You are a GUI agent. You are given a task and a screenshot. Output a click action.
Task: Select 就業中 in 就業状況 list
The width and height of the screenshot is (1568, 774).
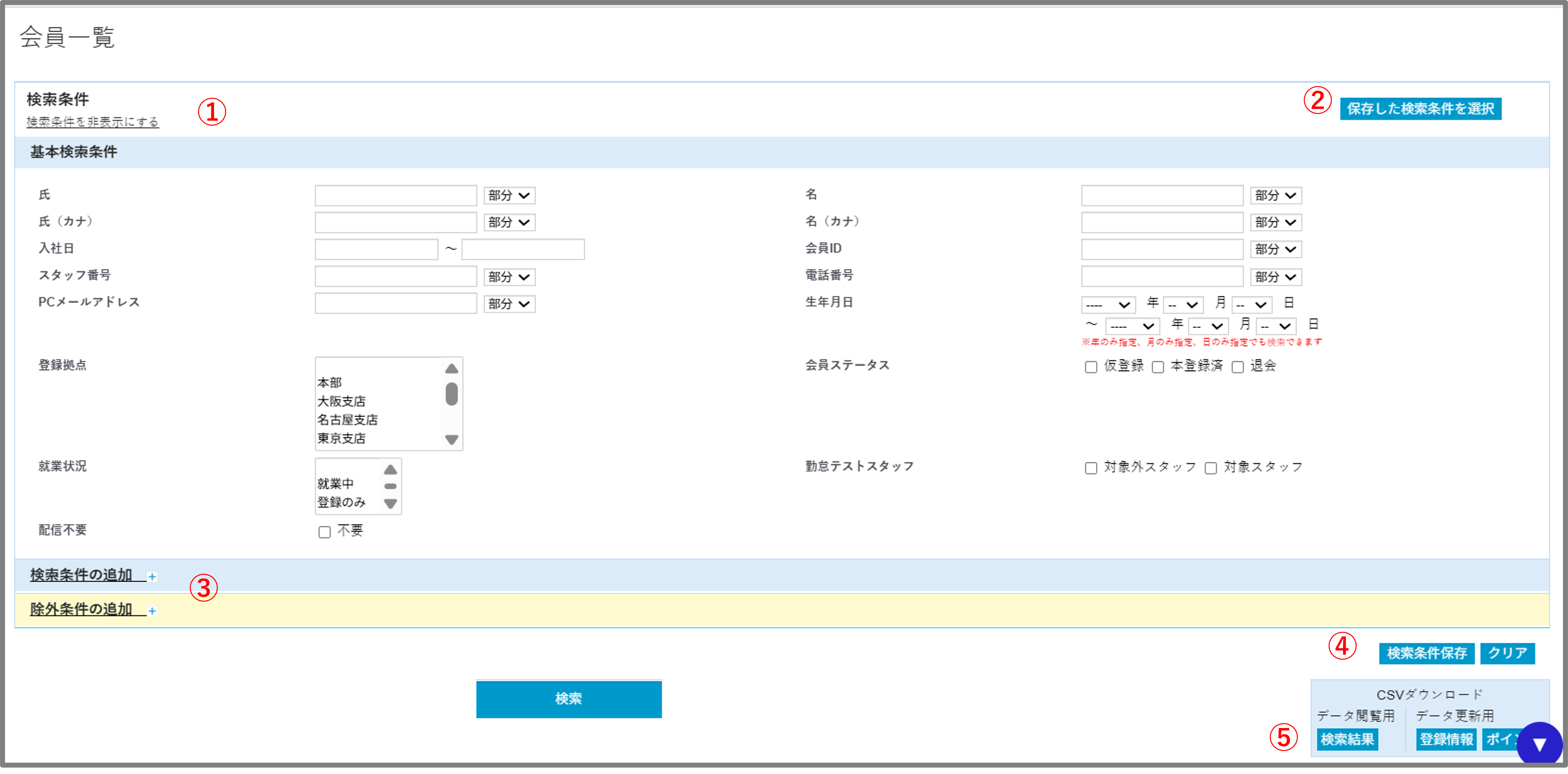335,484
